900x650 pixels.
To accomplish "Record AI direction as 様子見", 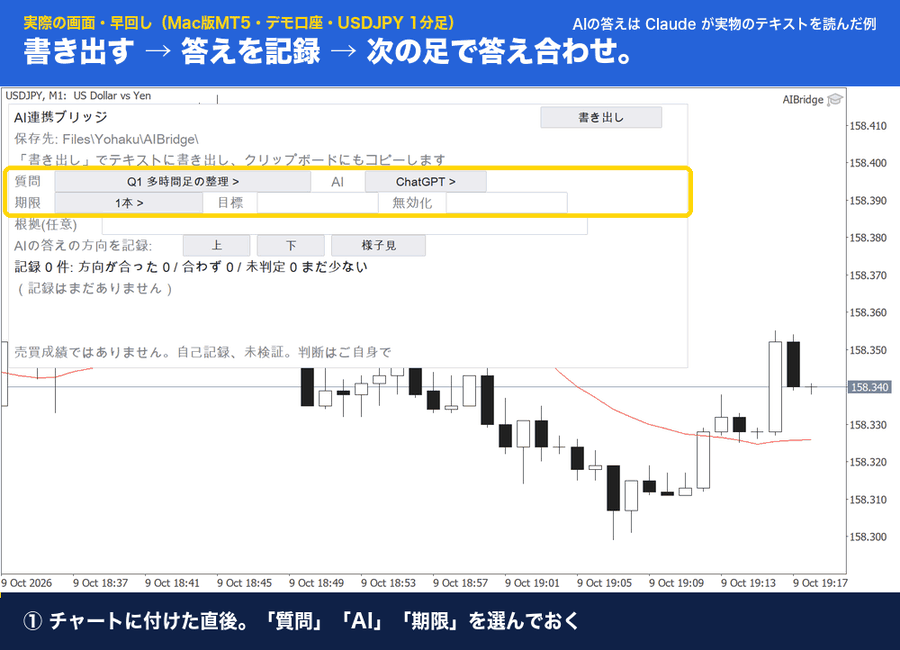I will tap(378, 246).
